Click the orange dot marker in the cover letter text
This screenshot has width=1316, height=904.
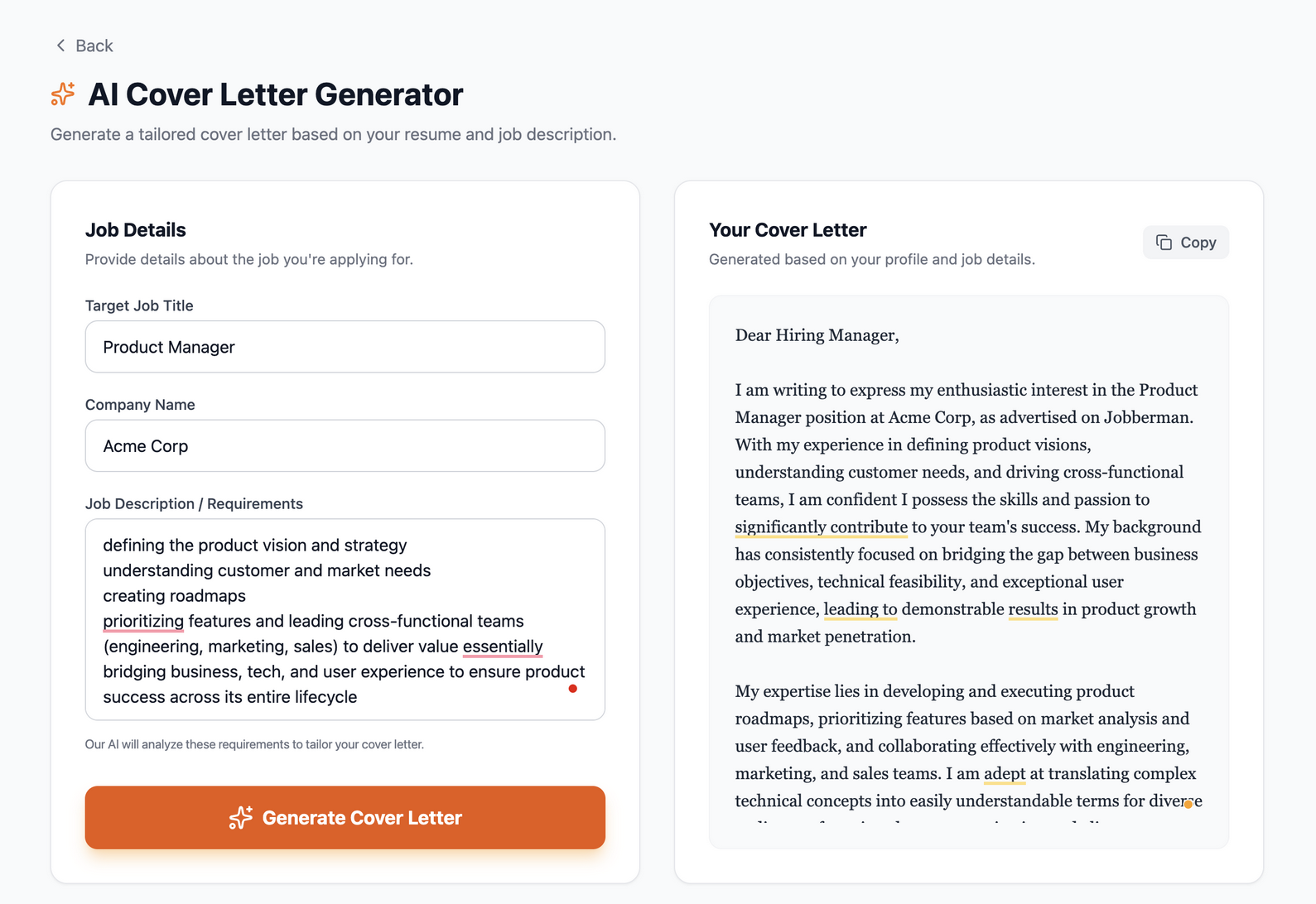coord(1188,804)
